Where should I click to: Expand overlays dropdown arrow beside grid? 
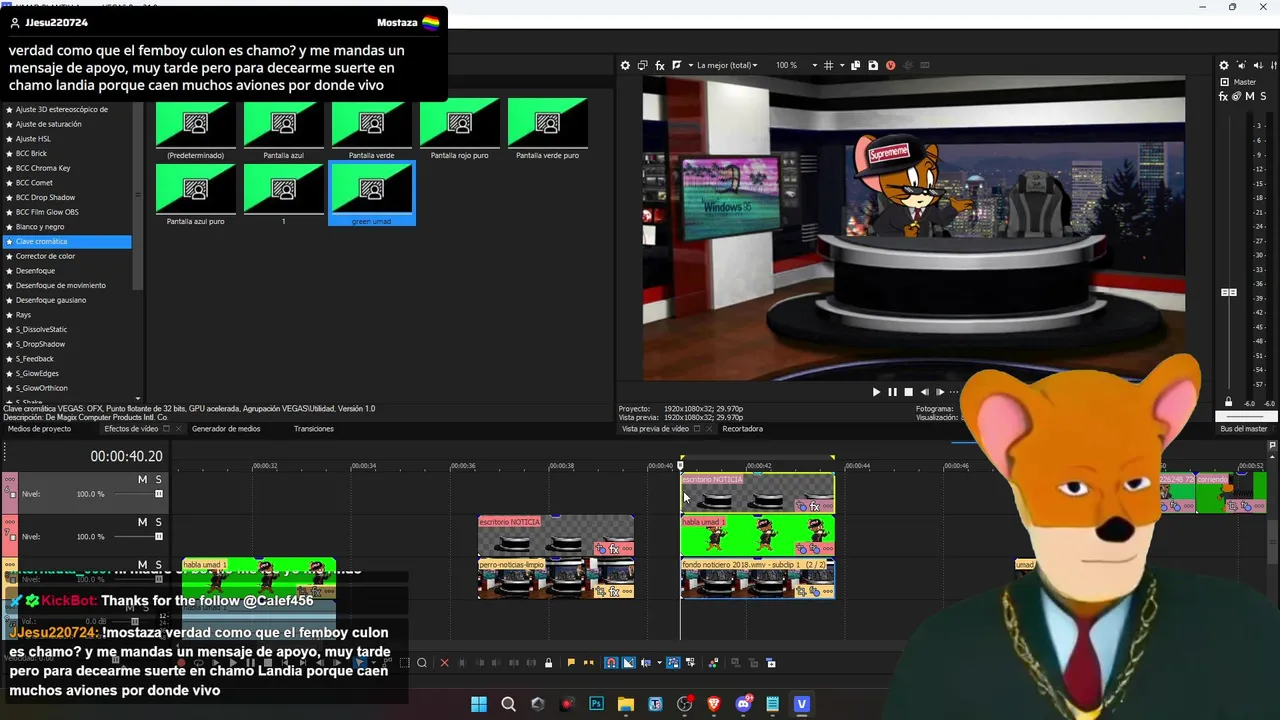(841, 65)
